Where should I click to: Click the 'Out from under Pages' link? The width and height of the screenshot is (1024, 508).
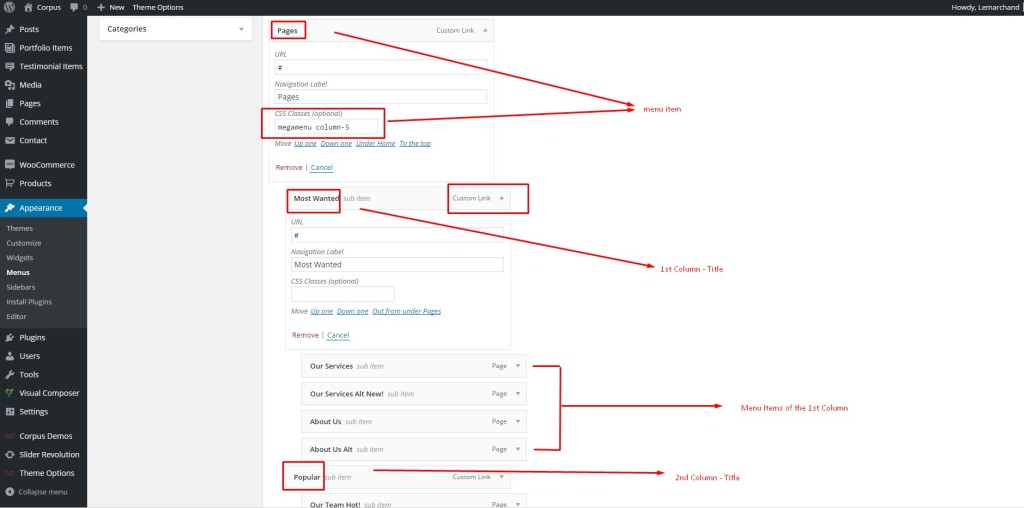406,311
